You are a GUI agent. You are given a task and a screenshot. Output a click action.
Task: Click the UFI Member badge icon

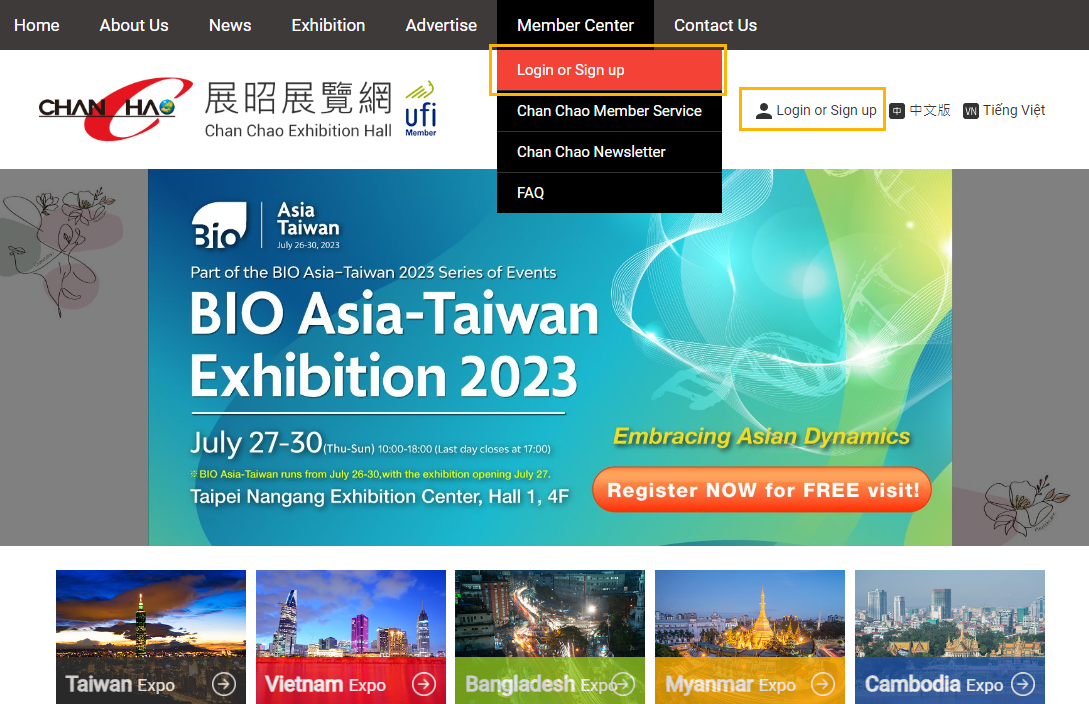[x=421, y=109]
